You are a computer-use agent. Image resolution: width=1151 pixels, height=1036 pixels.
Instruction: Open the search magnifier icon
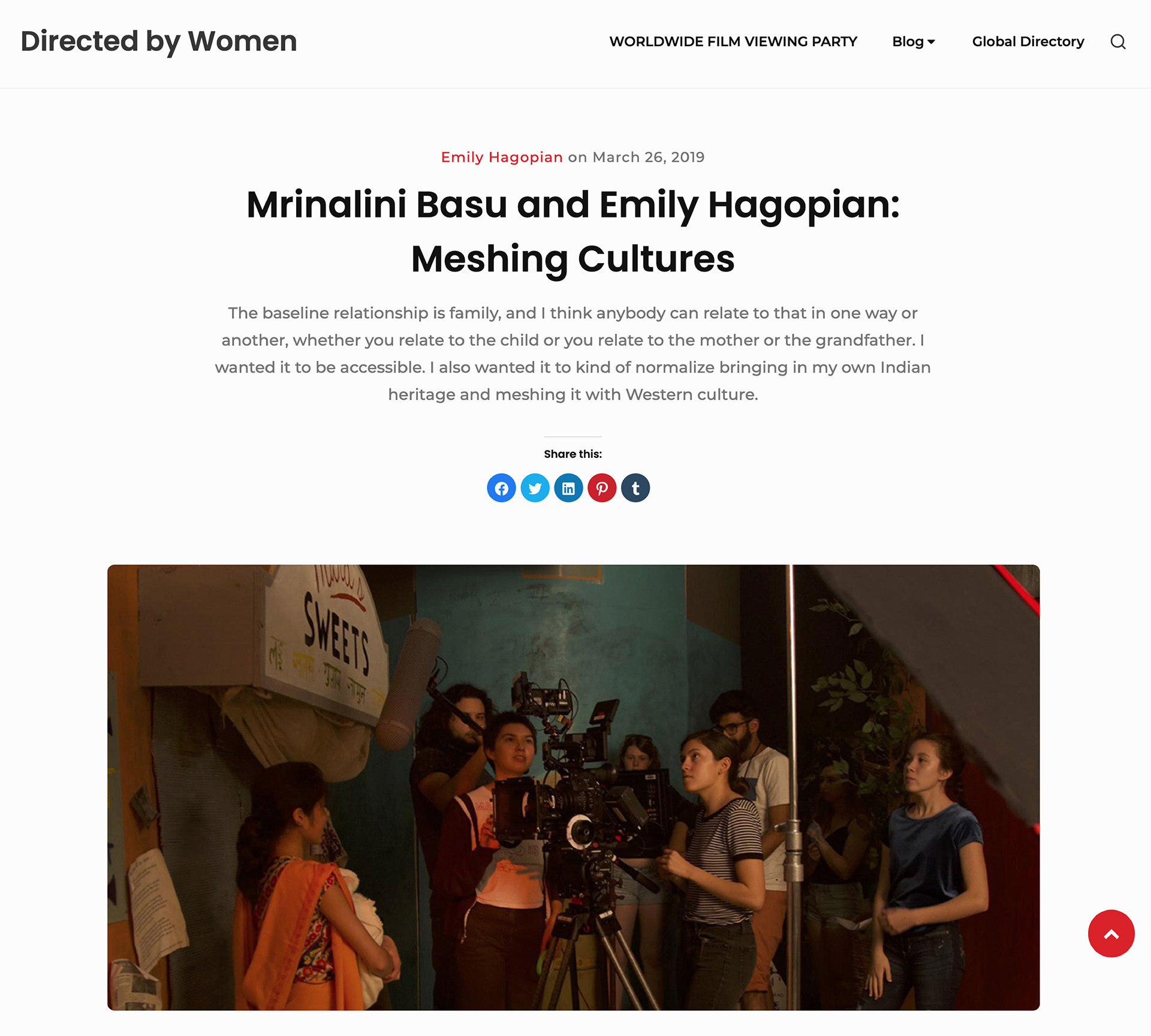(x=1118, y=41)
